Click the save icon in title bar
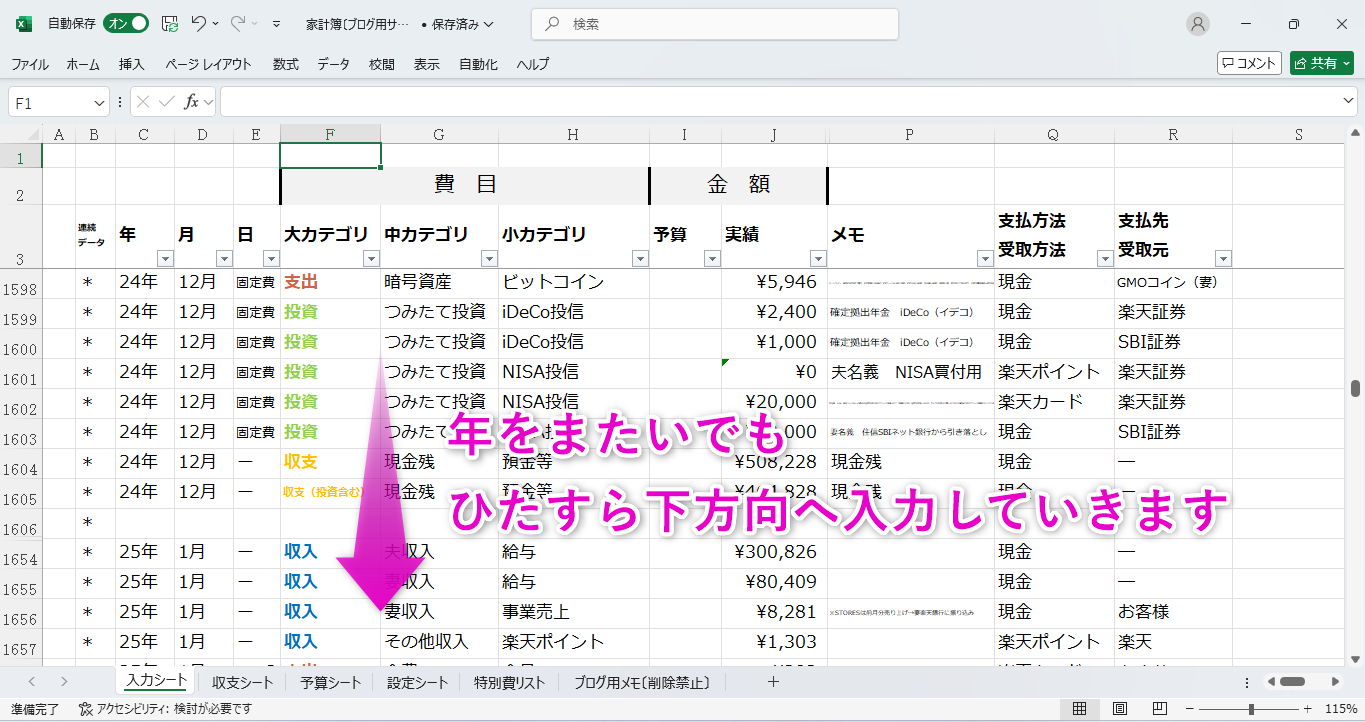The width and height of the screenshot is (1365, 722). pos(170,24)
